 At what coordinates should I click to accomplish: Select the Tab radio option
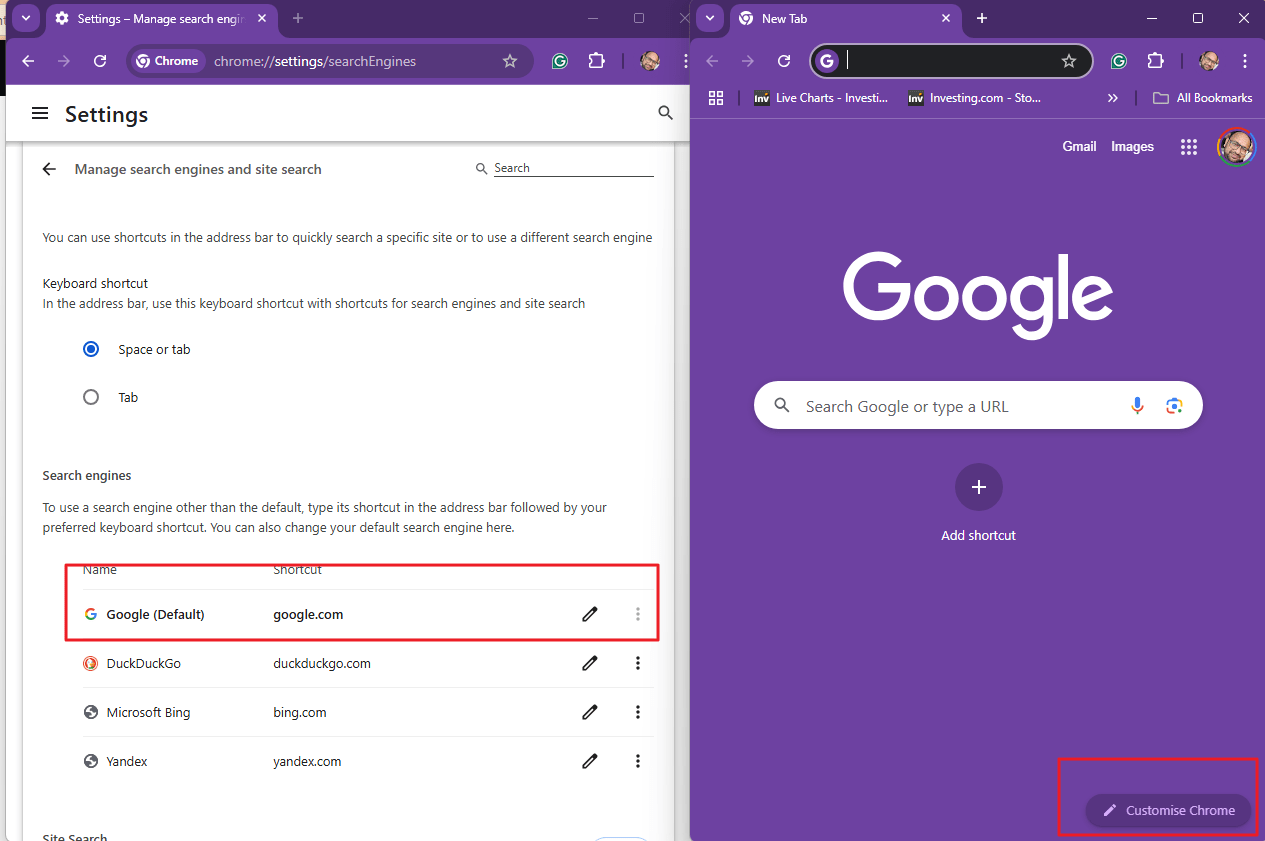pyautogui.click(x=91, y=397)
